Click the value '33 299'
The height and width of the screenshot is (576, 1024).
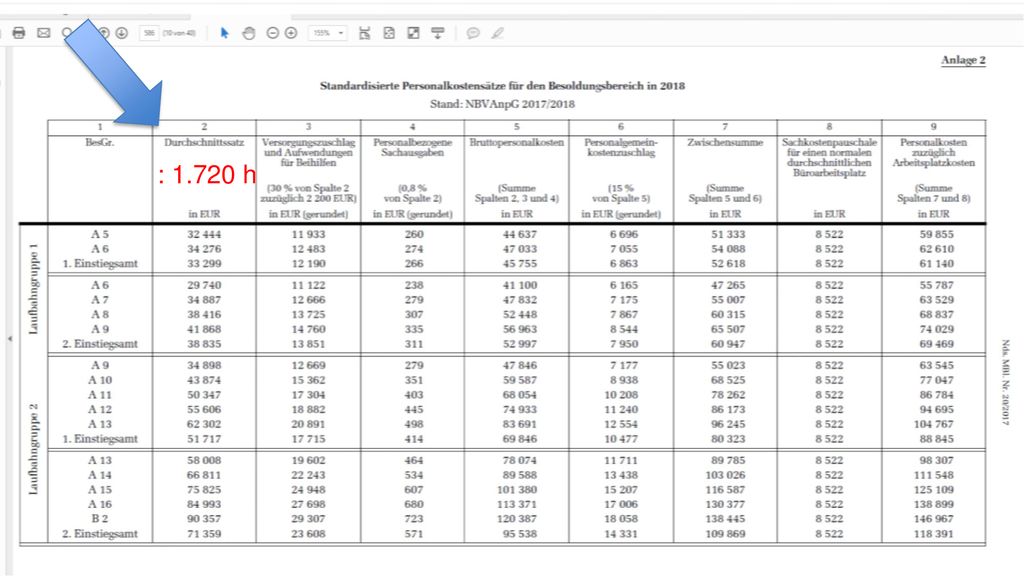(204, 264)
